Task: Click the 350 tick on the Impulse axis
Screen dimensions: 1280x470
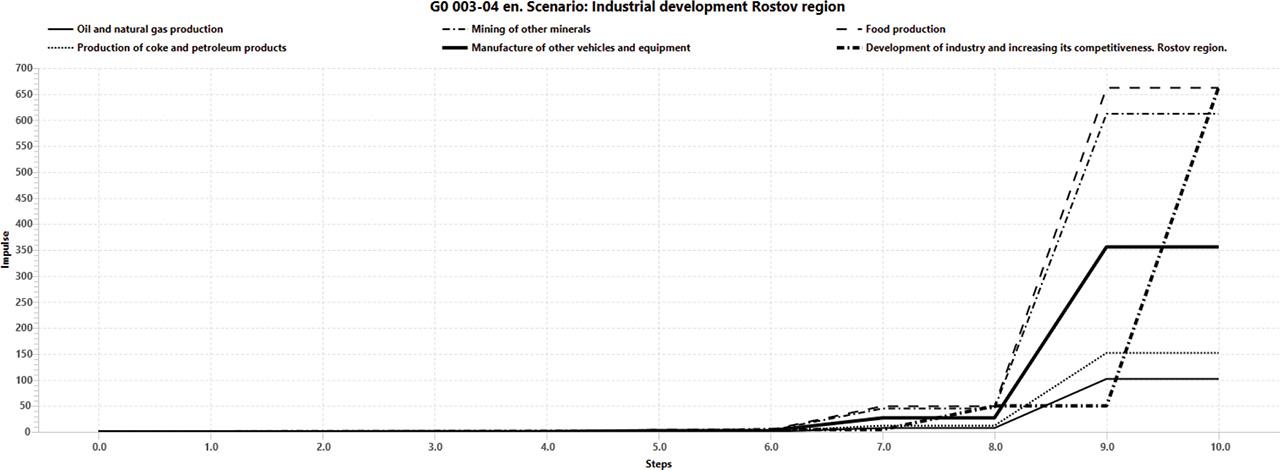Action: [22, 250]
